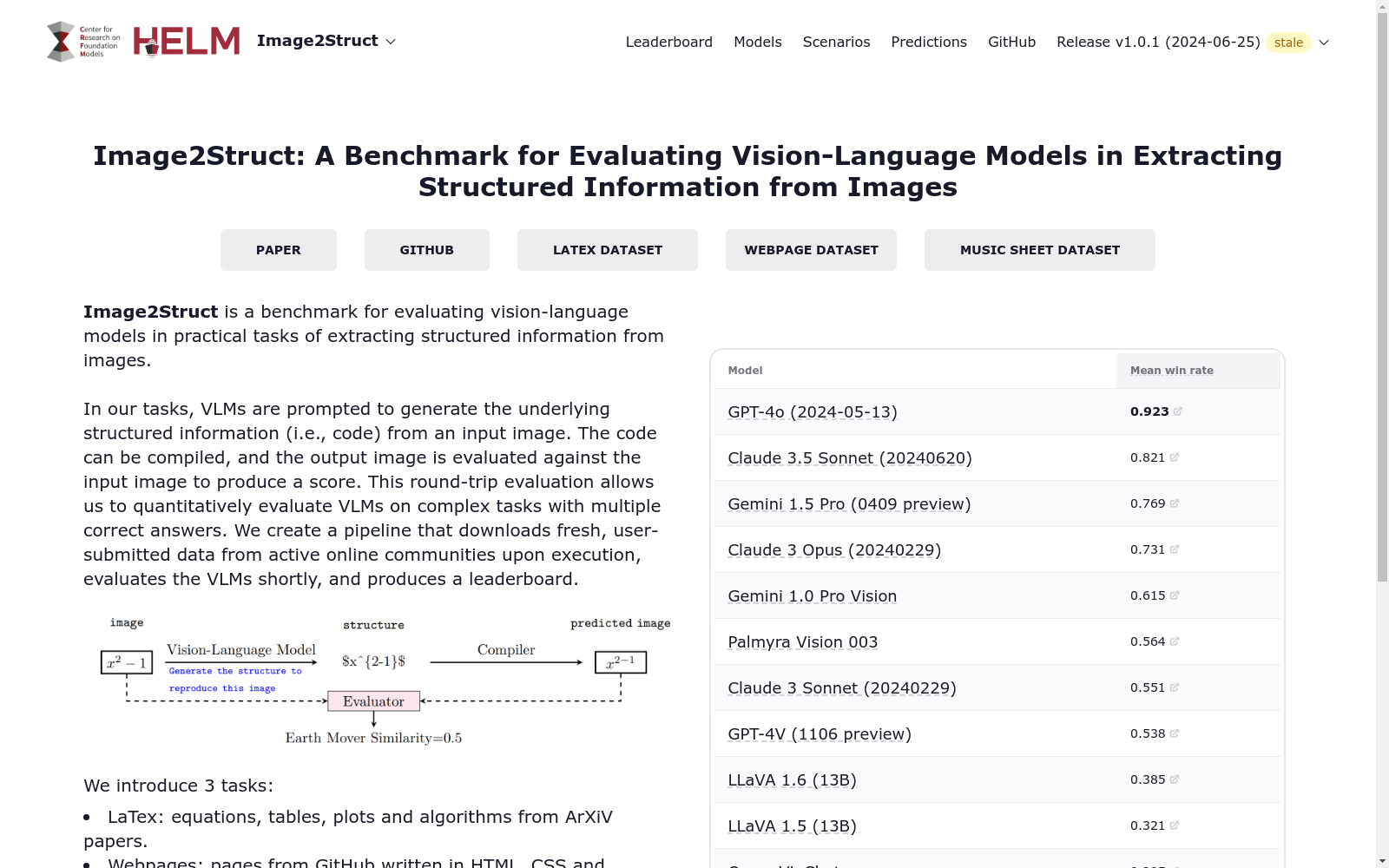
Task: Open external link icon next to 0.551
Action: point(1175,687)
